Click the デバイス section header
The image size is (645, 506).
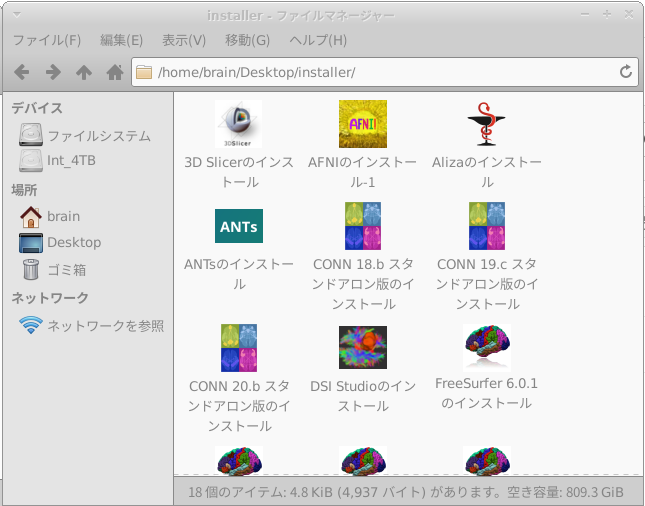[x=37, y=108]
